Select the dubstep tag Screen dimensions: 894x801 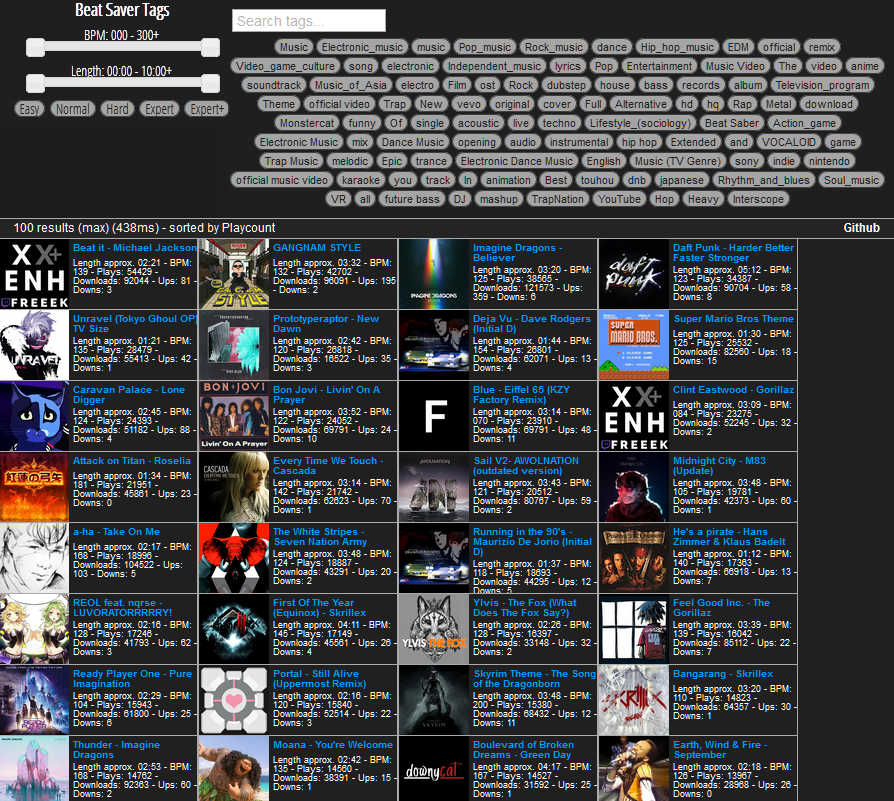(566, 85)
